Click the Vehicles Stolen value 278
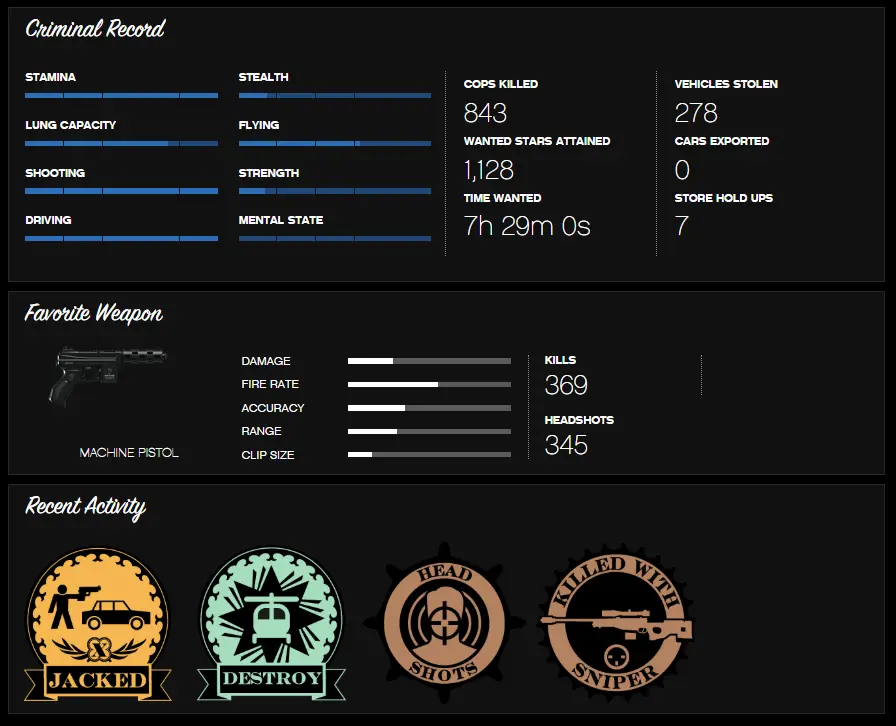Image resolution: width=896 pixels, height=726 pixels. (x=696, y=112)
